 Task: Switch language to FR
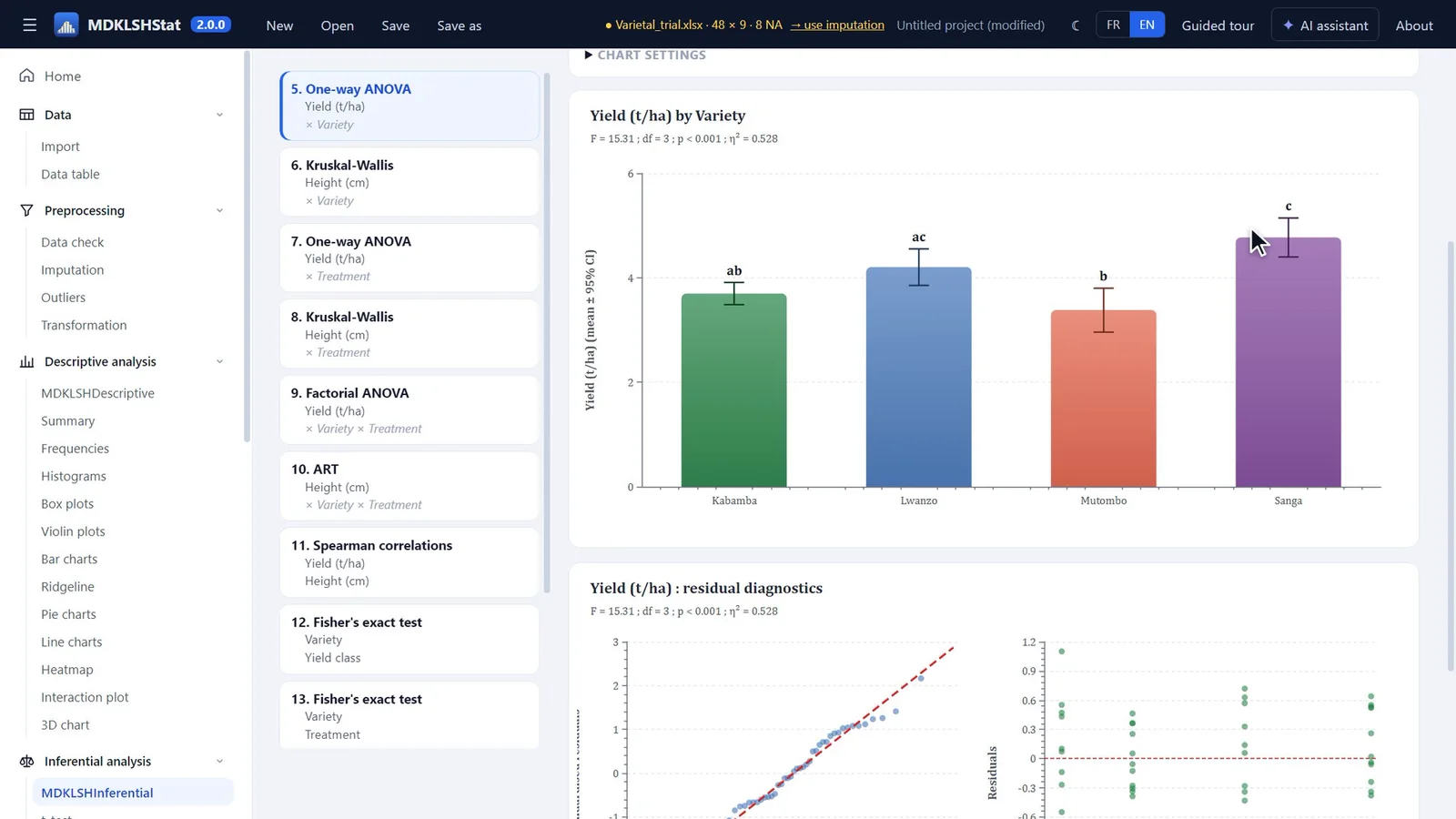[x=1113, y=25]
